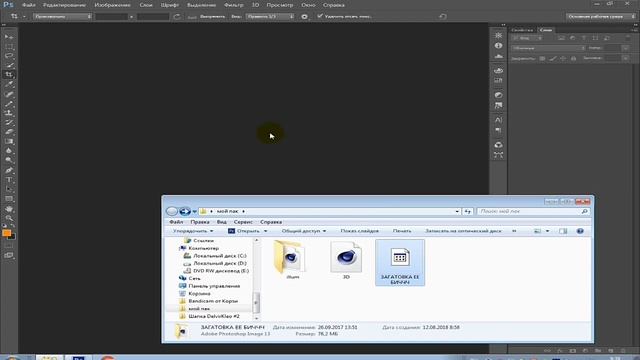
Task: Switch to the Свойства panel tab
Action: coord(522,30)
